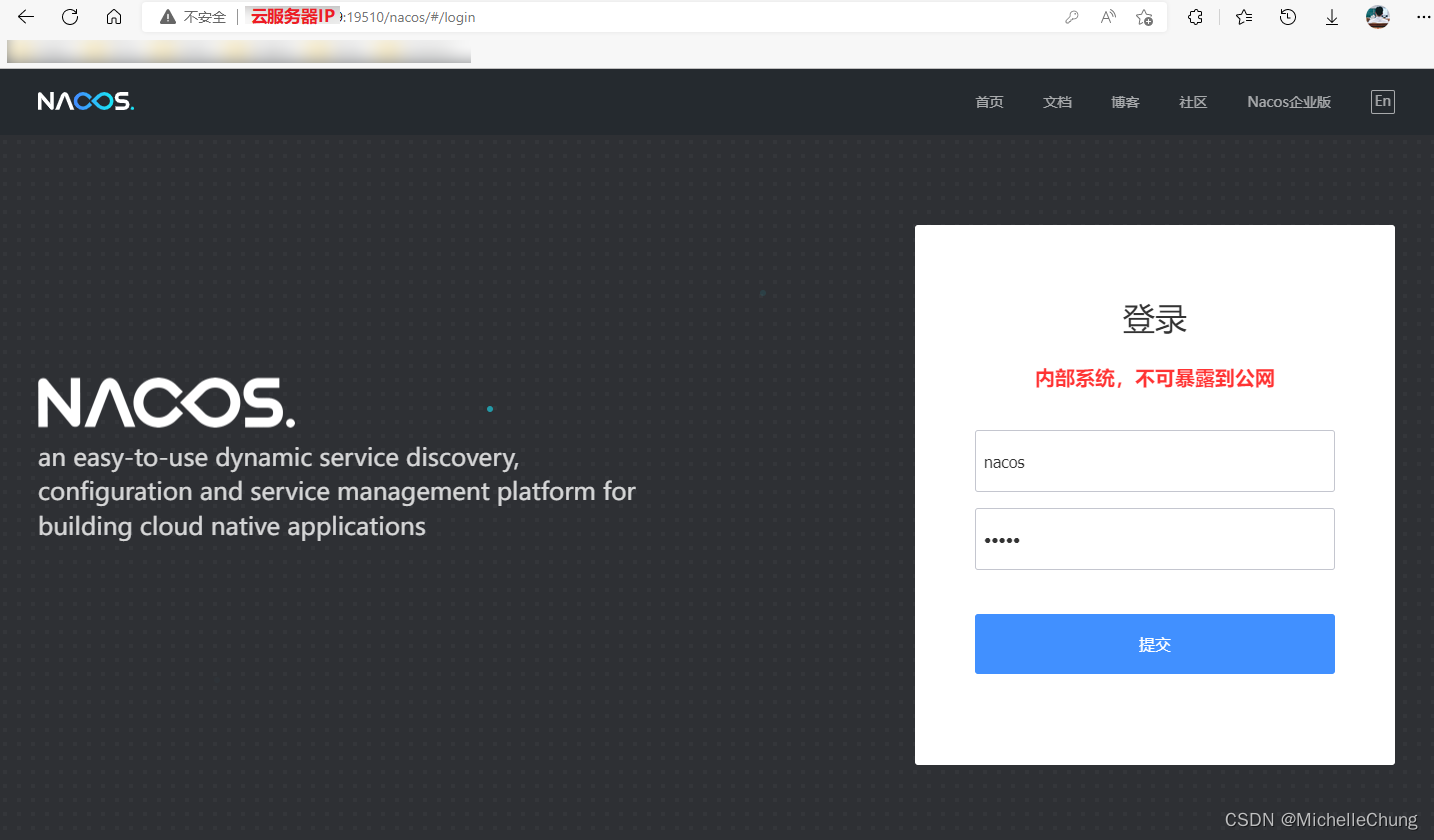
Task: Click the Nacos logo in the navbar
Action: click(85, 100)
